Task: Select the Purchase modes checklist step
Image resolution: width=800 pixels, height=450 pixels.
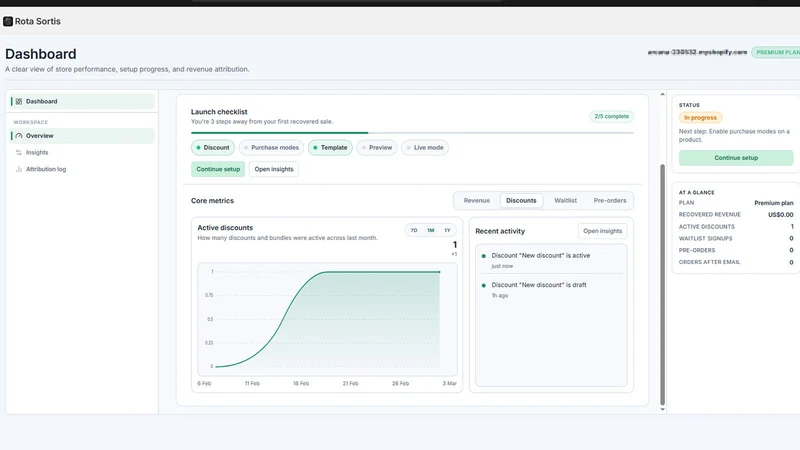Action: (x=271, y=147)
